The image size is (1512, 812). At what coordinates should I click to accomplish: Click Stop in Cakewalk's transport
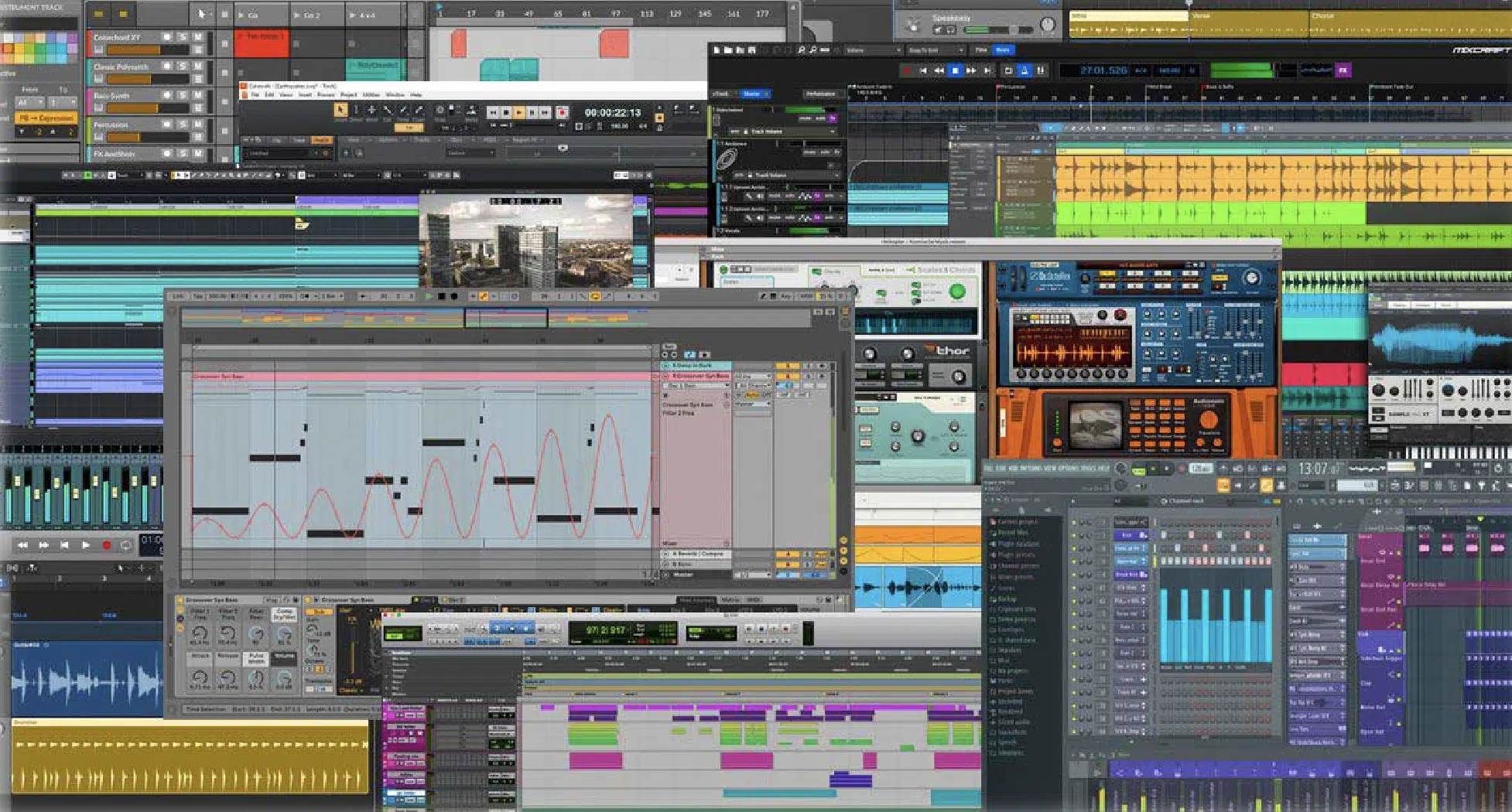tap(506, 112)
